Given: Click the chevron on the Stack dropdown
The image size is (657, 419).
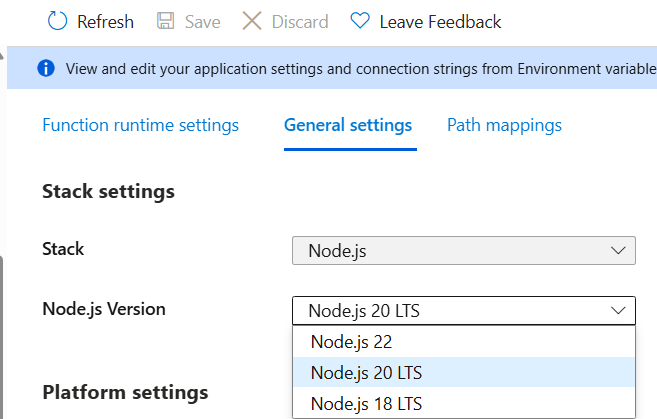Looking at the screenshot, I should (x=616, y=251).
